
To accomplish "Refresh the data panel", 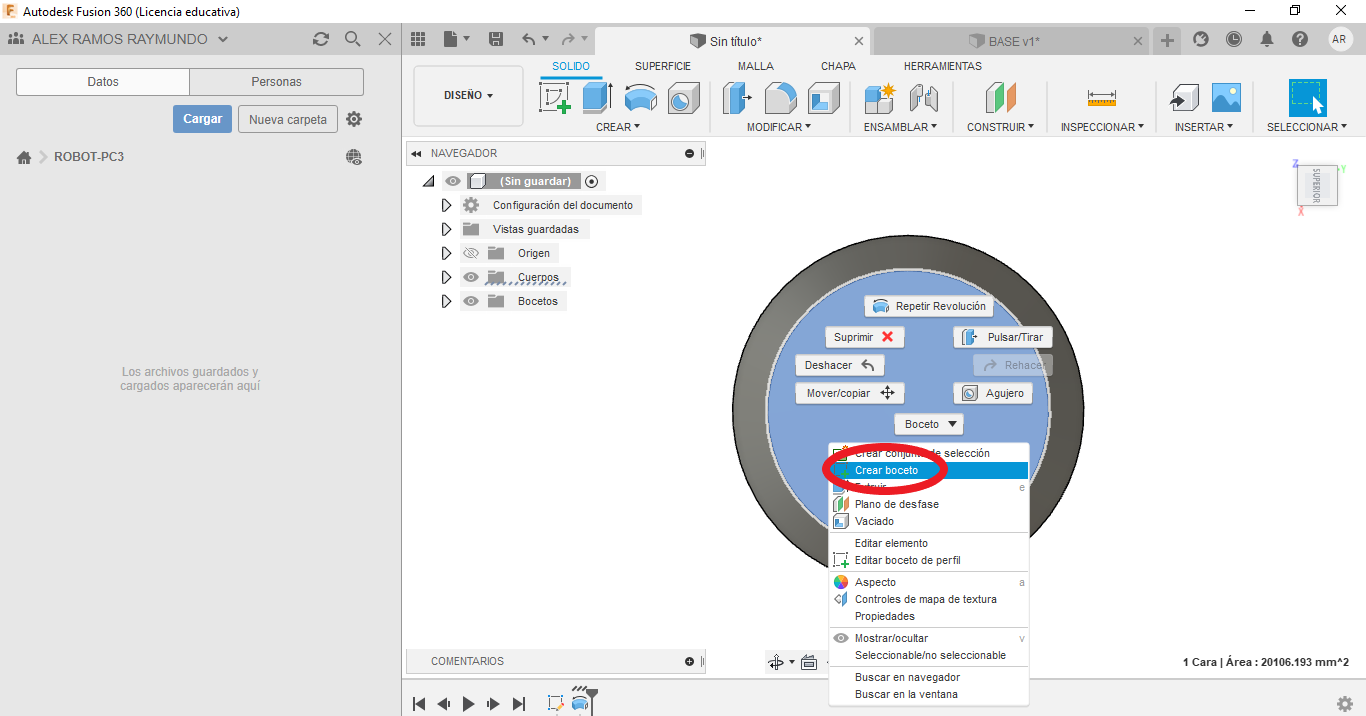I will 320,39.
